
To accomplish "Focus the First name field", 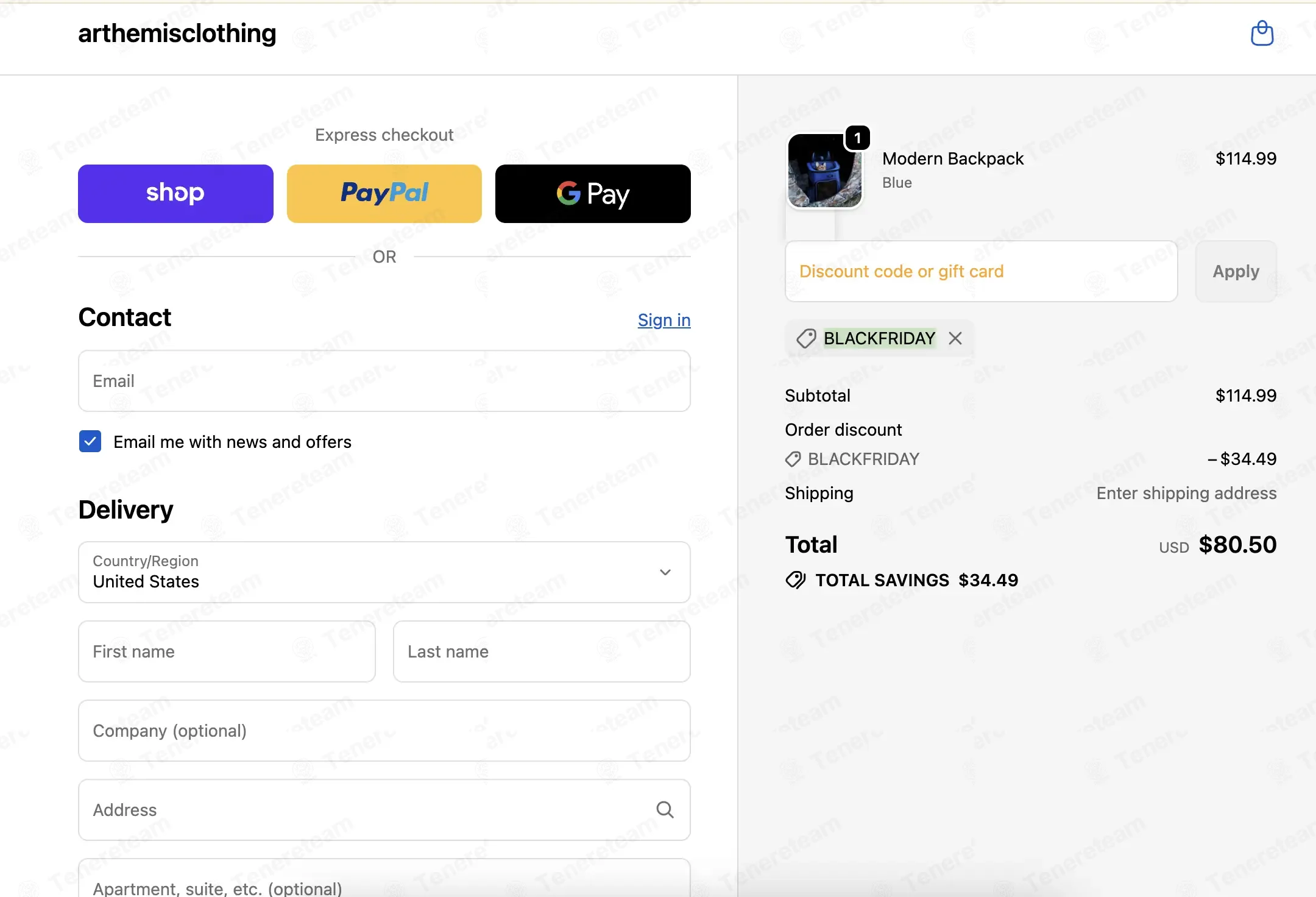I will coord(227,651).
